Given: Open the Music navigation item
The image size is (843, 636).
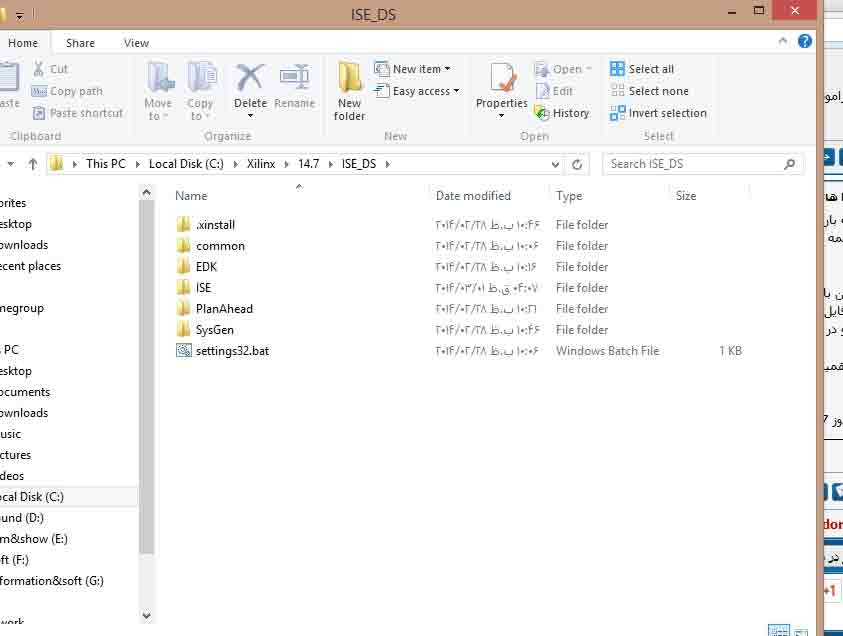Looking at the screenshot, I should click(11, 434).
